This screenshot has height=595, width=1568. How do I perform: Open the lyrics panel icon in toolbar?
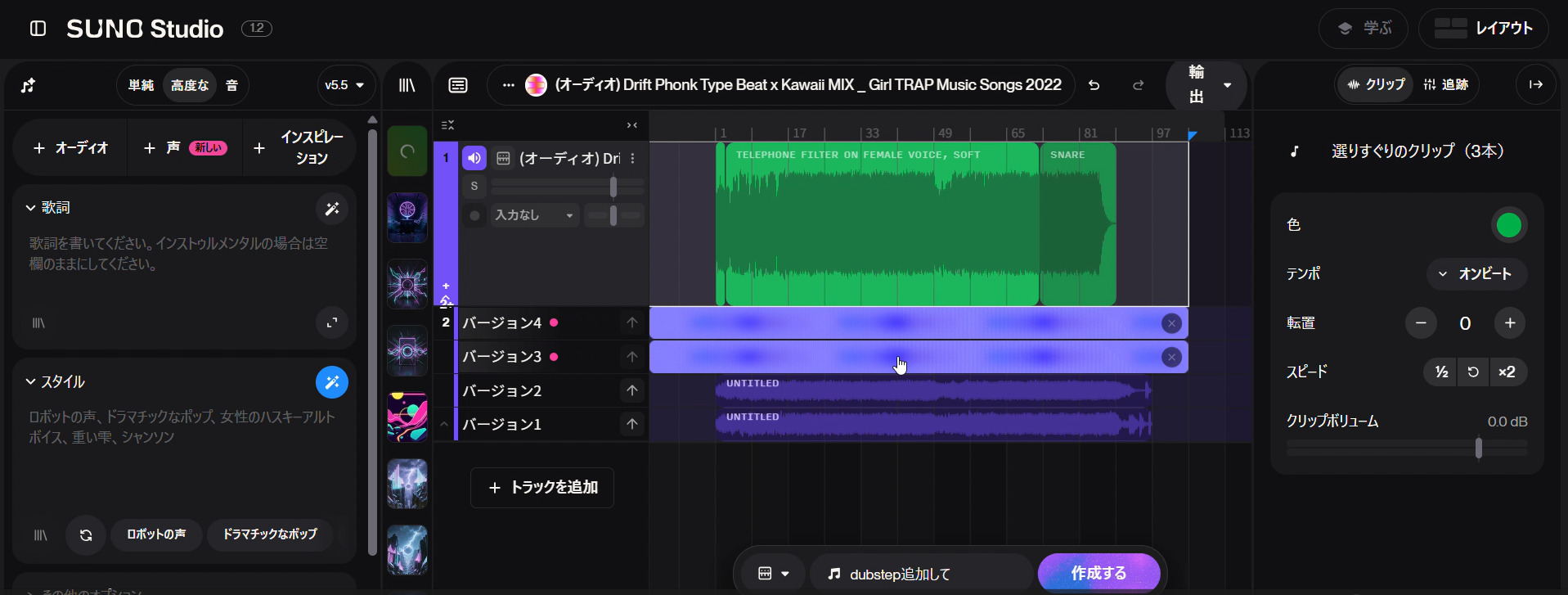coord(458,85)
